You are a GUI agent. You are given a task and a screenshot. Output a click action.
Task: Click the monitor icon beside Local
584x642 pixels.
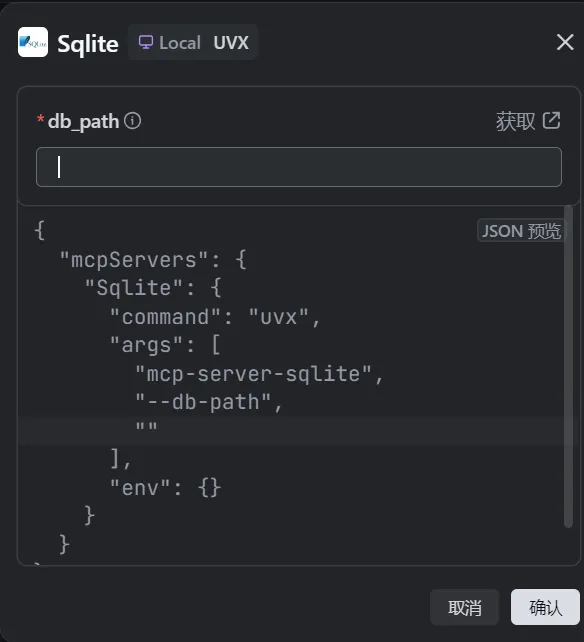pos(146,42)
